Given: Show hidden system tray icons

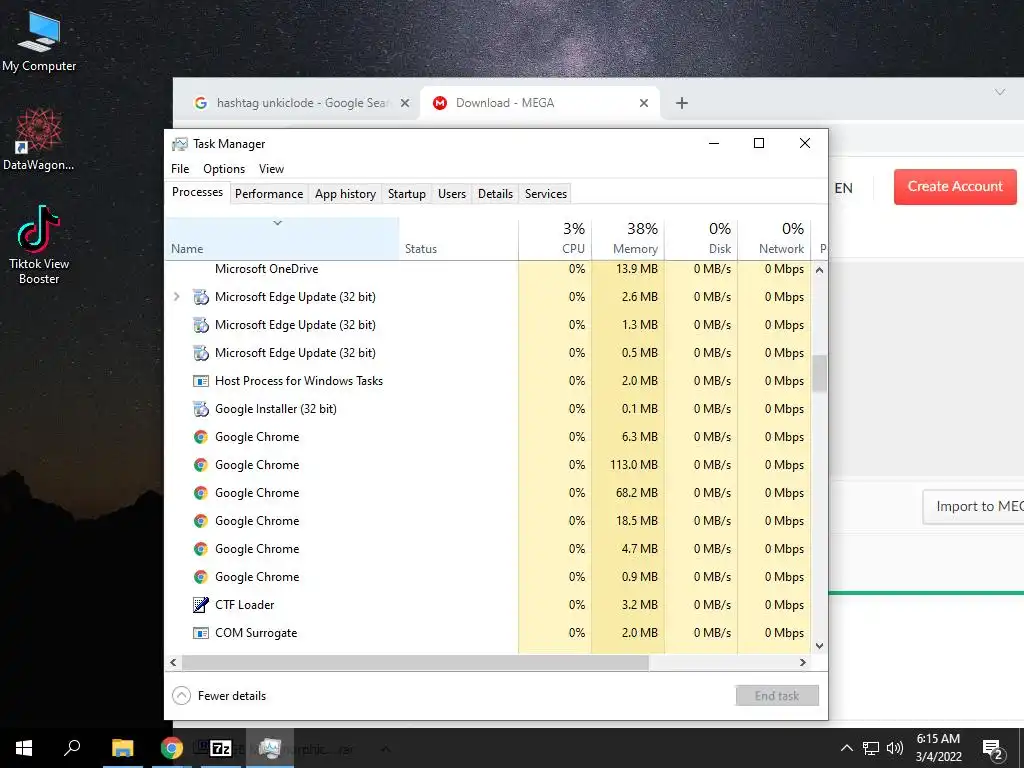Looking at the screenshot, I should [846, 748].
